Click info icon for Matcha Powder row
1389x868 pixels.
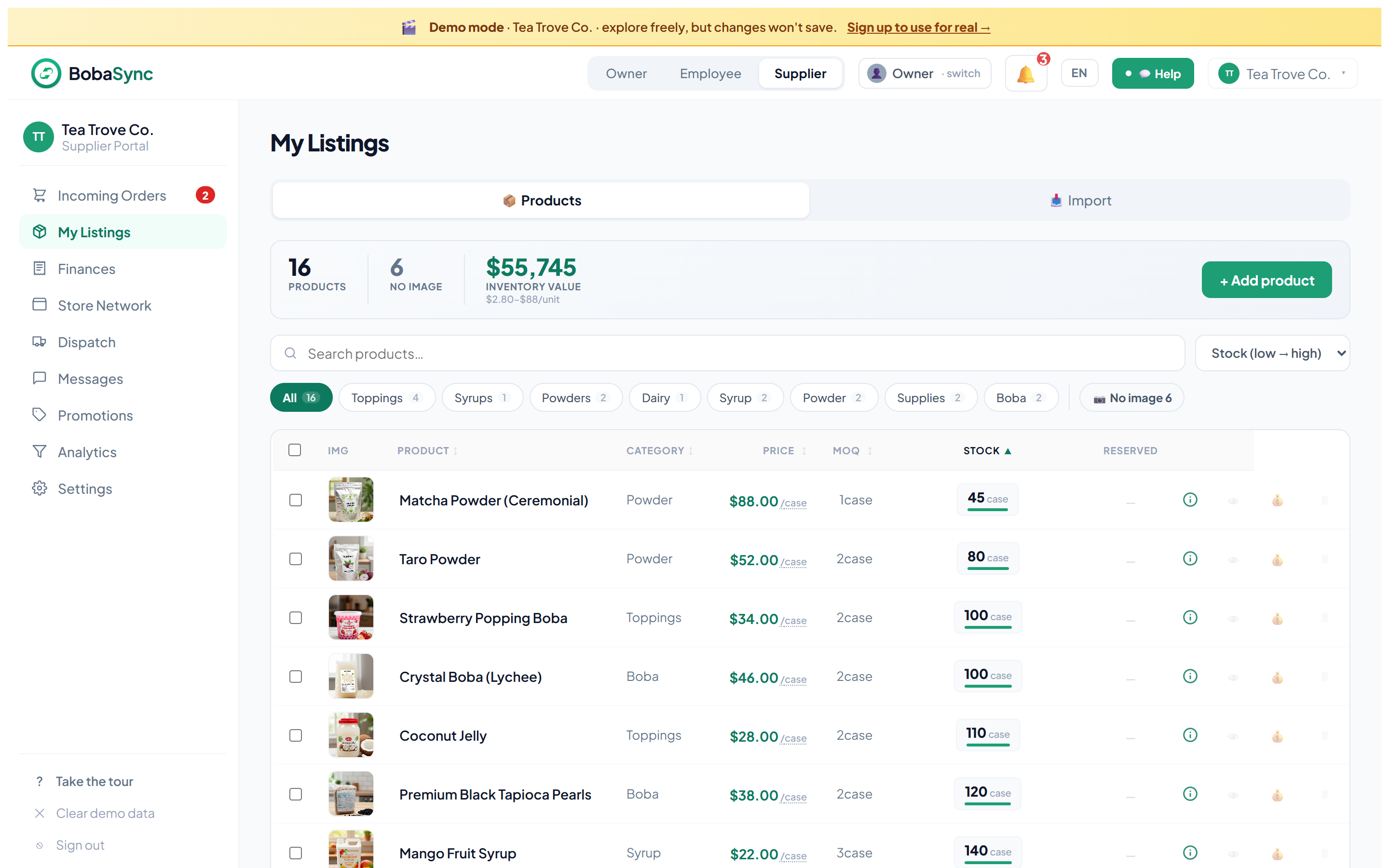(1190, 500)
